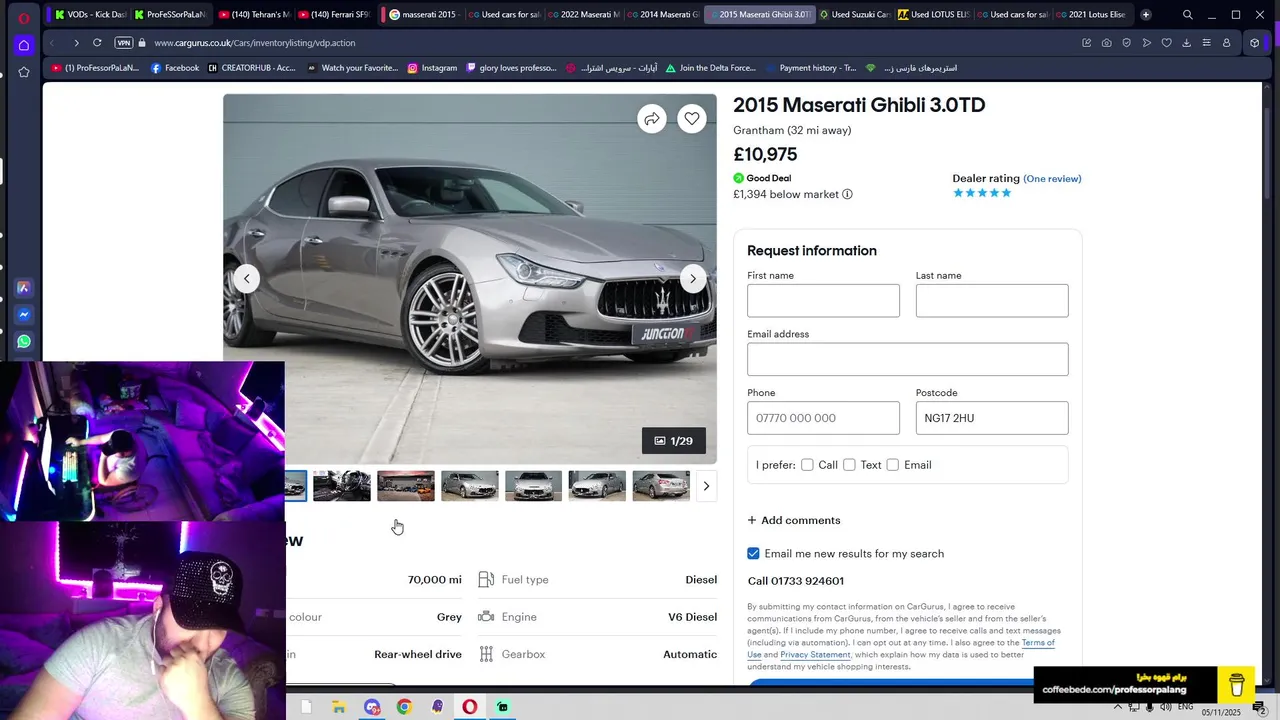Image resolution: width=1280 pixels, height=720 pixels.
Task: Open Opera sidebar home icon
Action: pos(24,45)
